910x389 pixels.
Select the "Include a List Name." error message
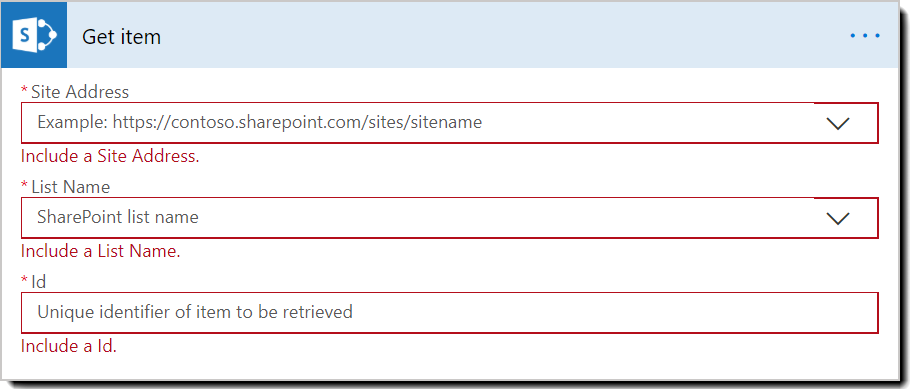(100, 251)
